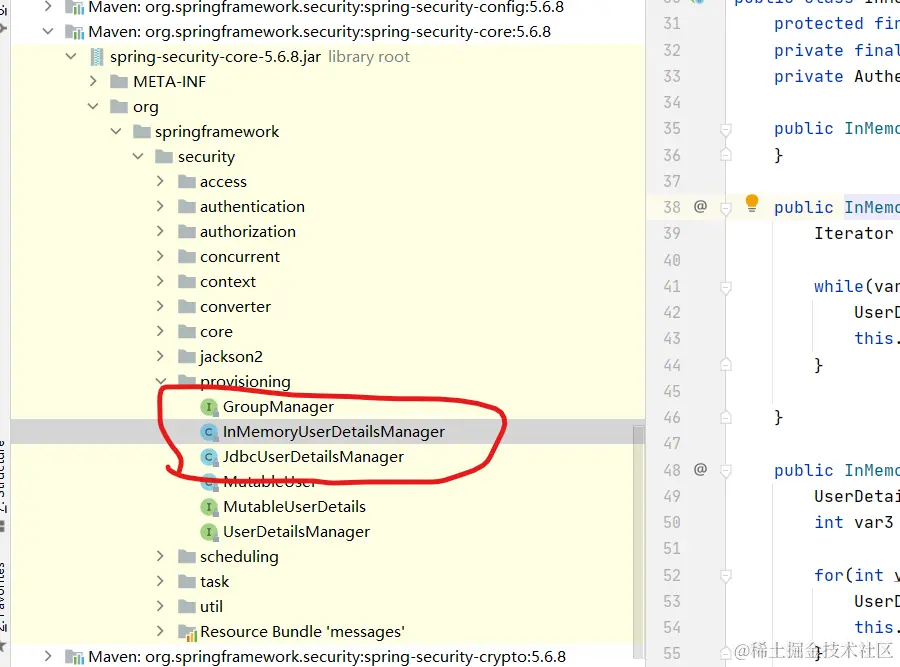Viewport: 900px width, 667px height.
Task: Expand the converter package arrow
Action: [x=160, y=306]
